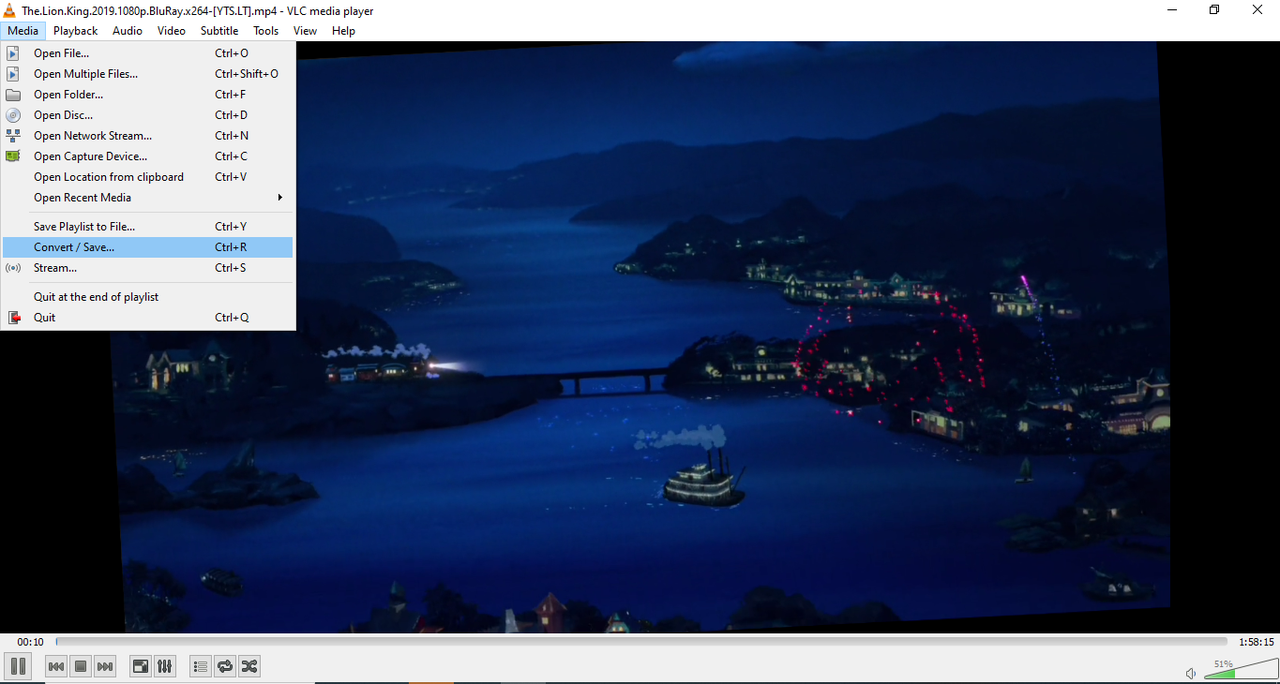
Task: Select Open Location from clipboard
Action: pyautogui.click(x=148, y=177)
